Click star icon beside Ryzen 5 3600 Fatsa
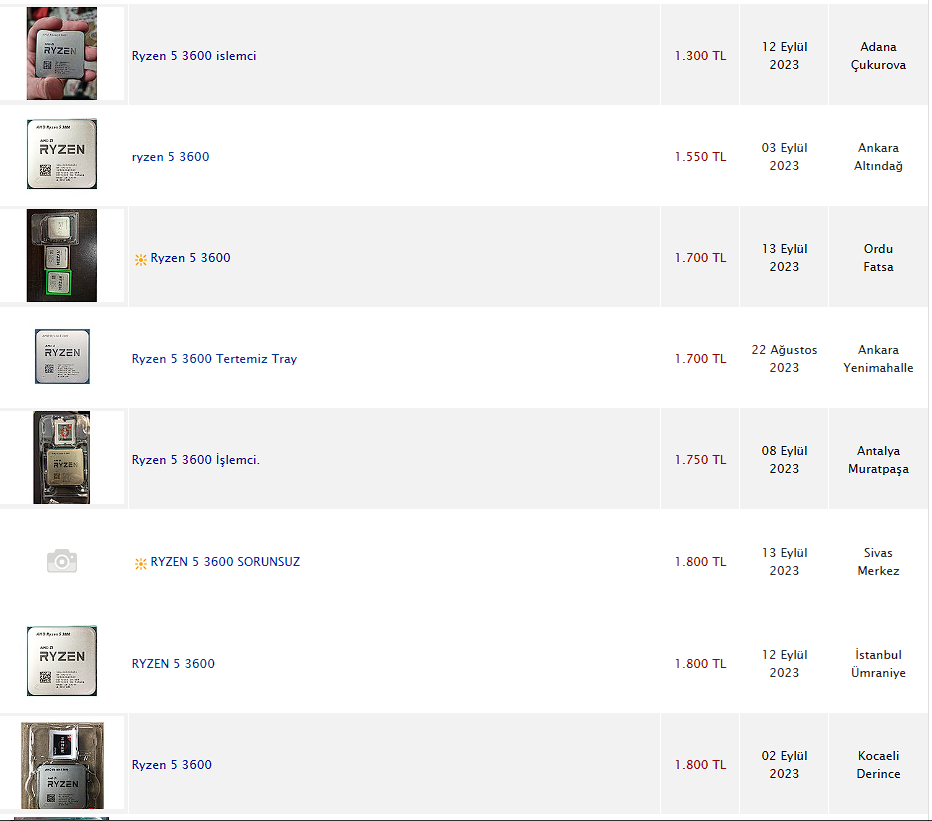 click(141, 259)
